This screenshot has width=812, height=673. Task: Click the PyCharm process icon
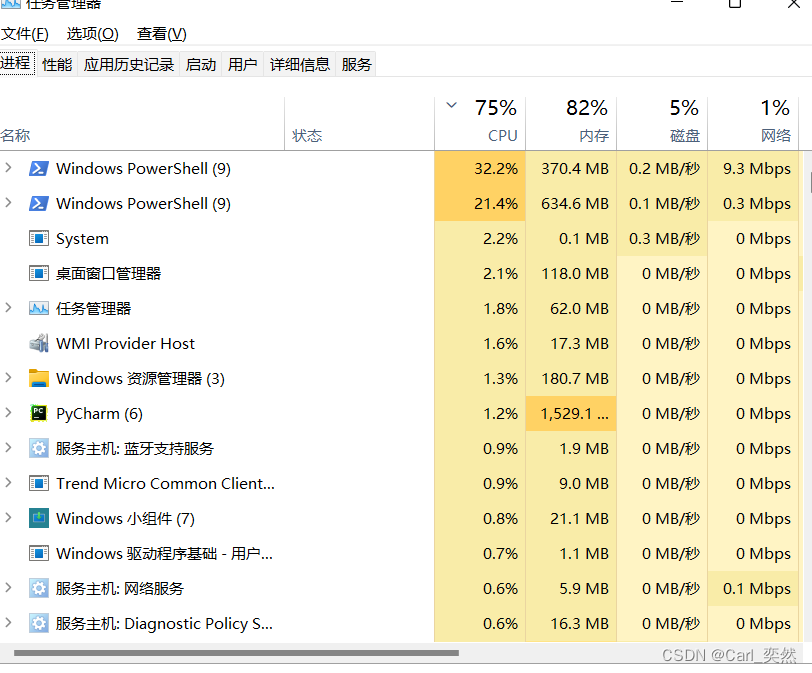39,413
